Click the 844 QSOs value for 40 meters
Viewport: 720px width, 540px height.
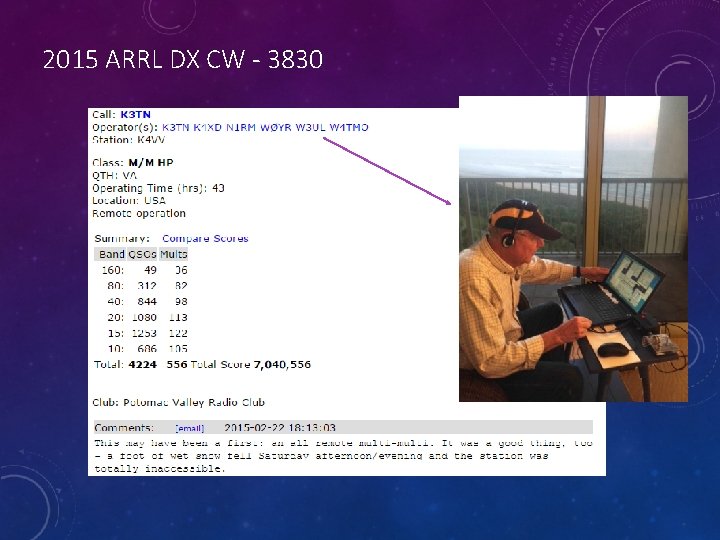147,302
